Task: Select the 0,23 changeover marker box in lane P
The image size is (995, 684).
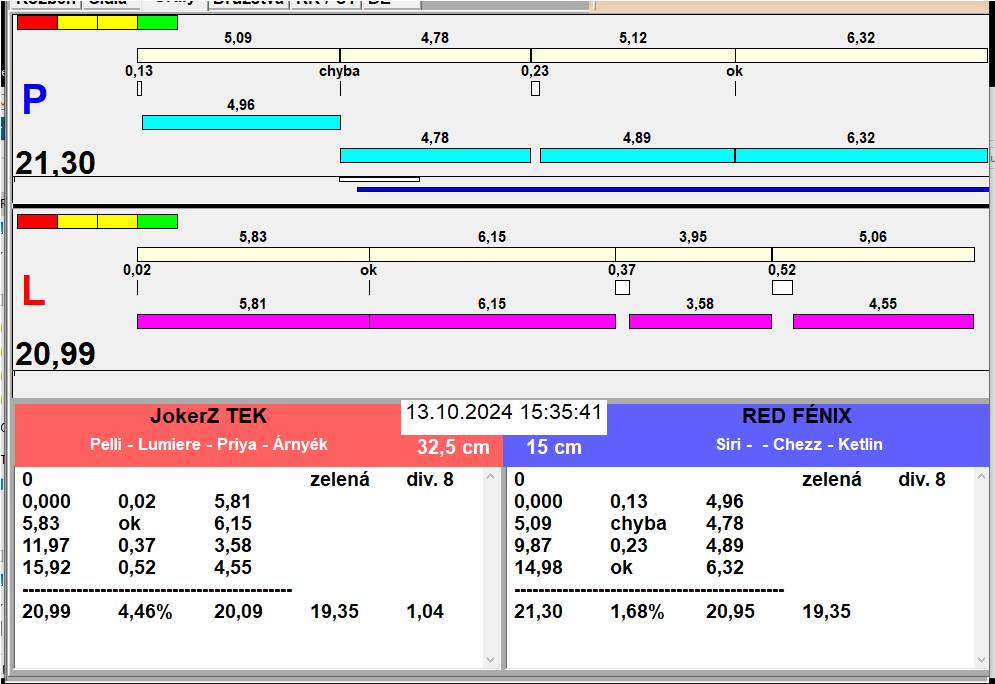Action: click(536, 89)
